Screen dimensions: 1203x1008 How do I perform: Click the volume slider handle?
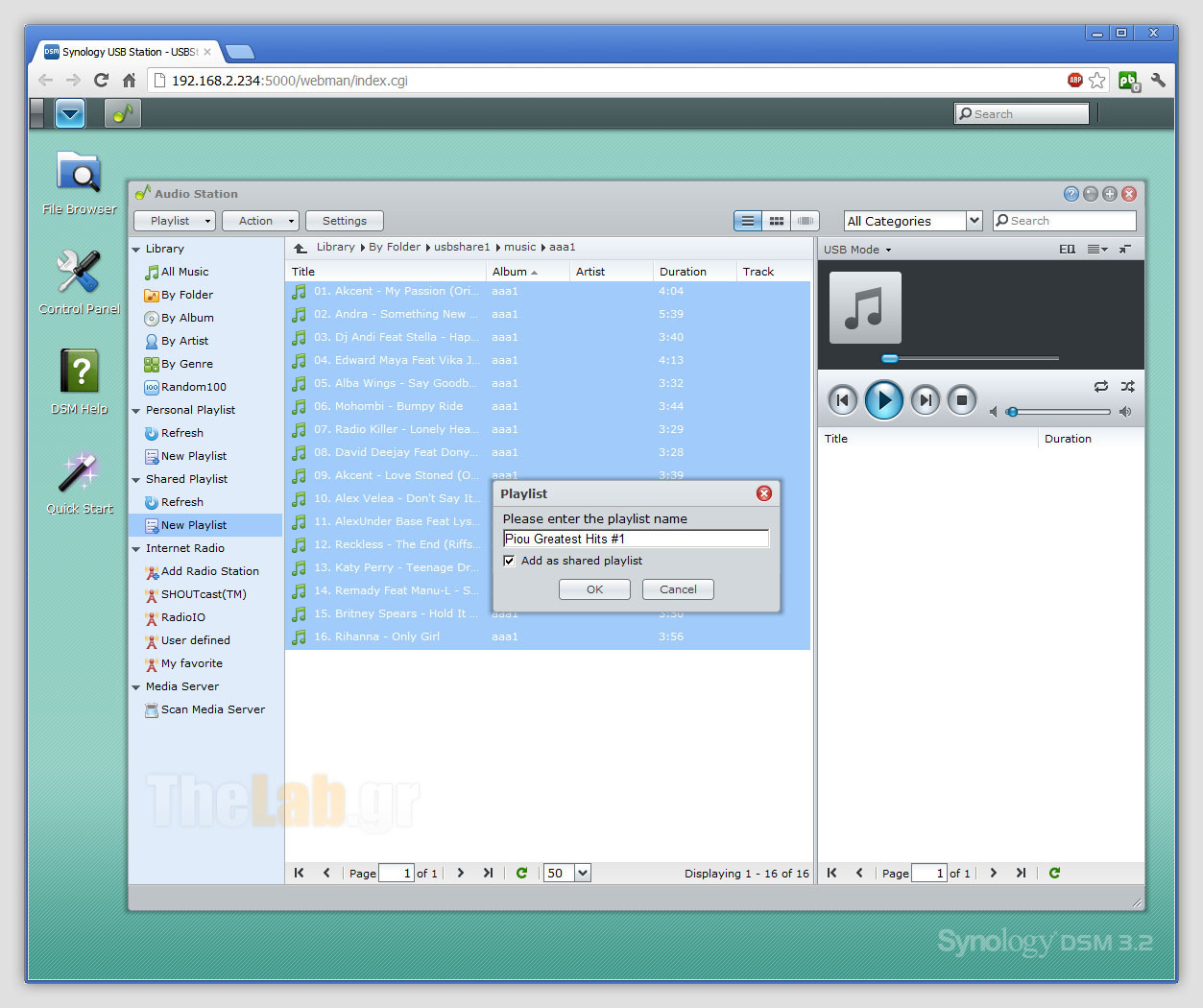[1012, 412]
